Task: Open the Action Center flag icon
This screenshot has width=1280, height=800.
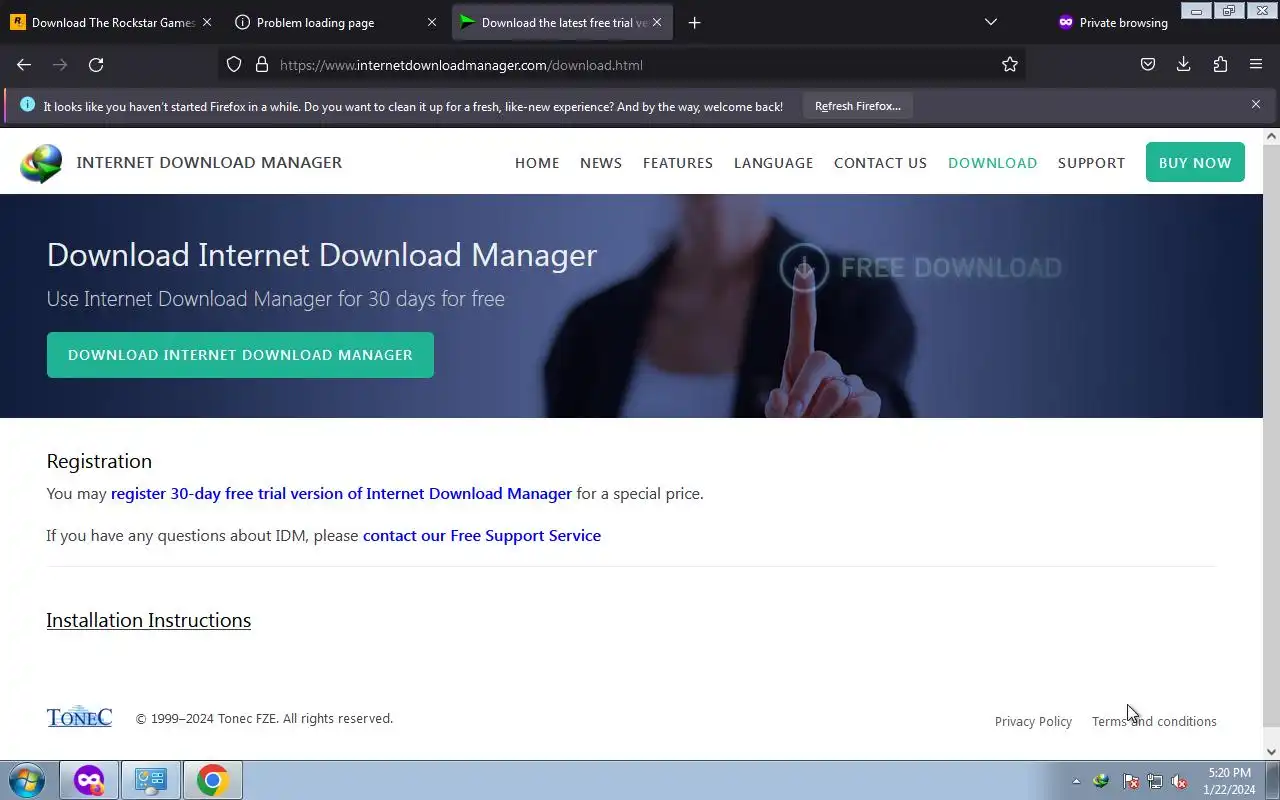Action: [x=1130, y=781]
